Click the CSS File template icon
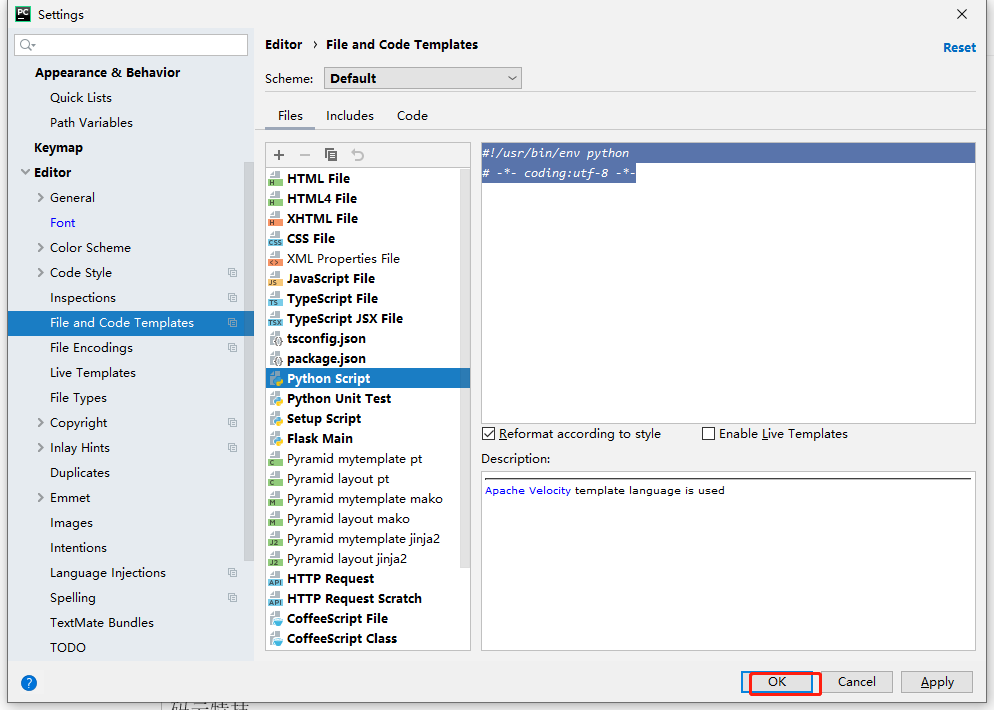 [275, 239]
